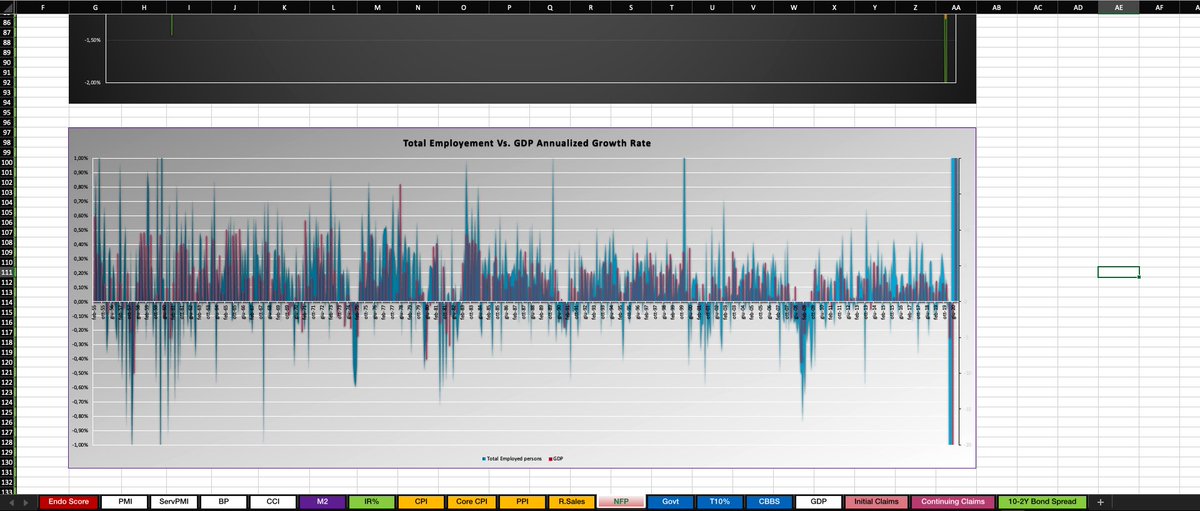Open the orange CPI sheet tab
1200x511 pixels.
420,501
